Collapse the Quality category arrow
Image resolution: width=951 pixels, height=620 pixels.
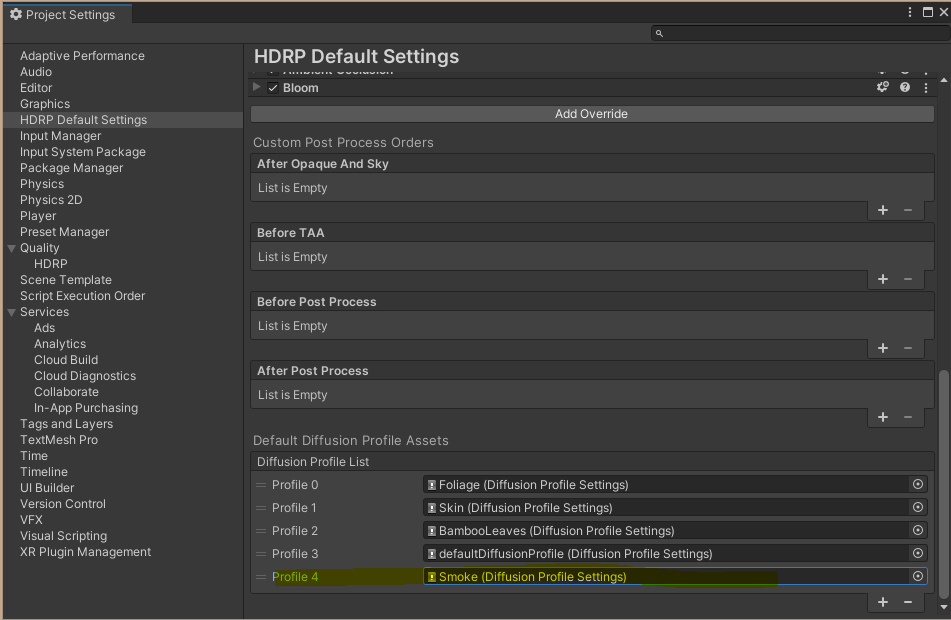12,248
